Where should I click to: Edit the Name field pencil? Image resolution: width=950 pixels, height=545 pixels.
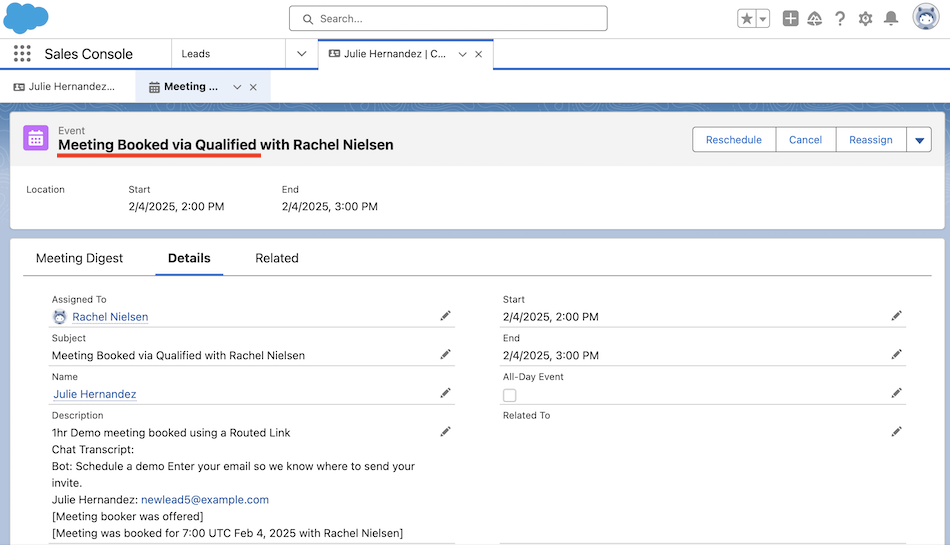click(445, 393)
